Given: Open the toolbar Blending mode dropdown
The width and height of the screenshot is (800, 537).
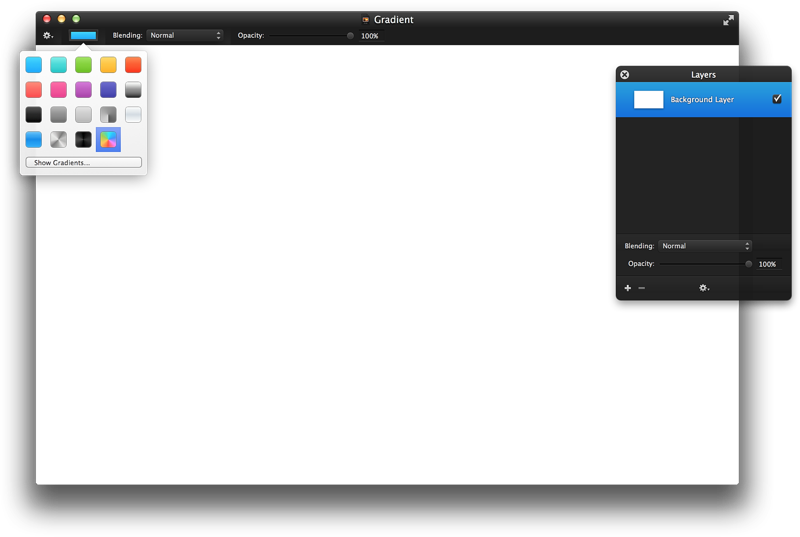Looking at the screenshot, I should point(185,36).
